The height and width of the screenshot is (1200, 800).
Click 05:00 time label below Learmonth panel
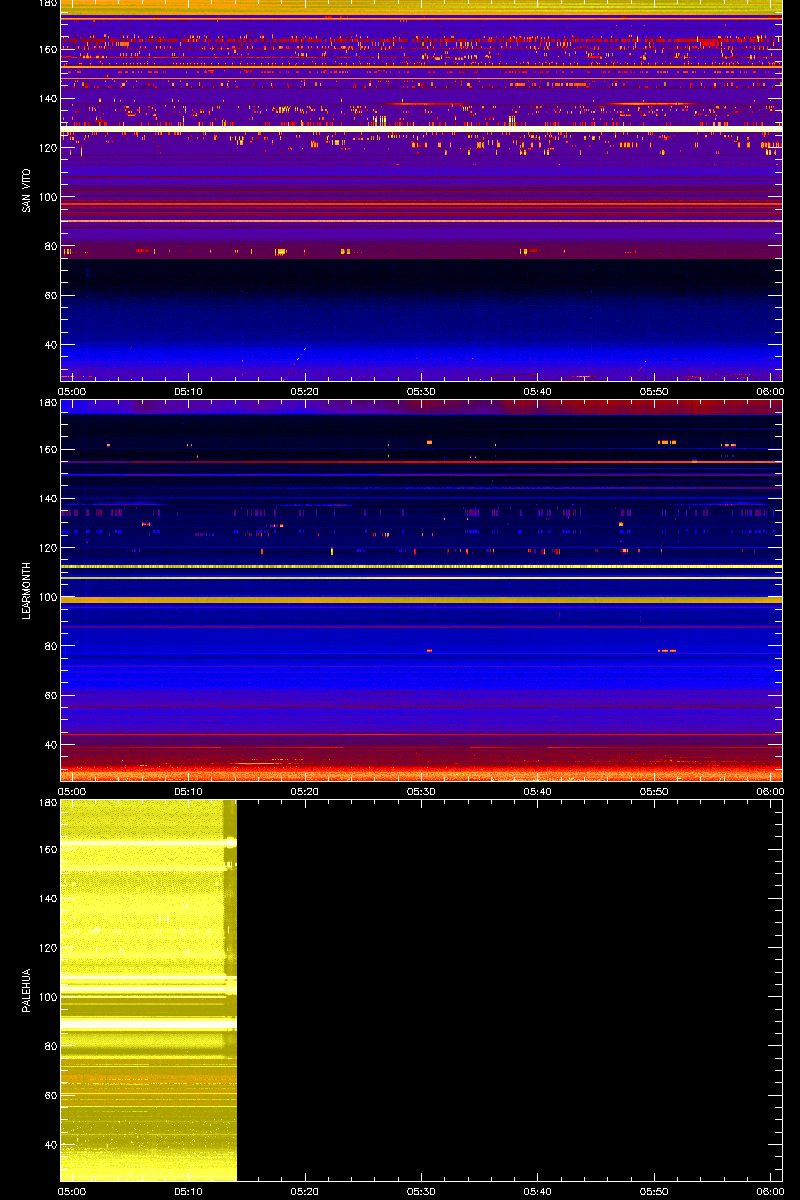(x=71, y=791)
